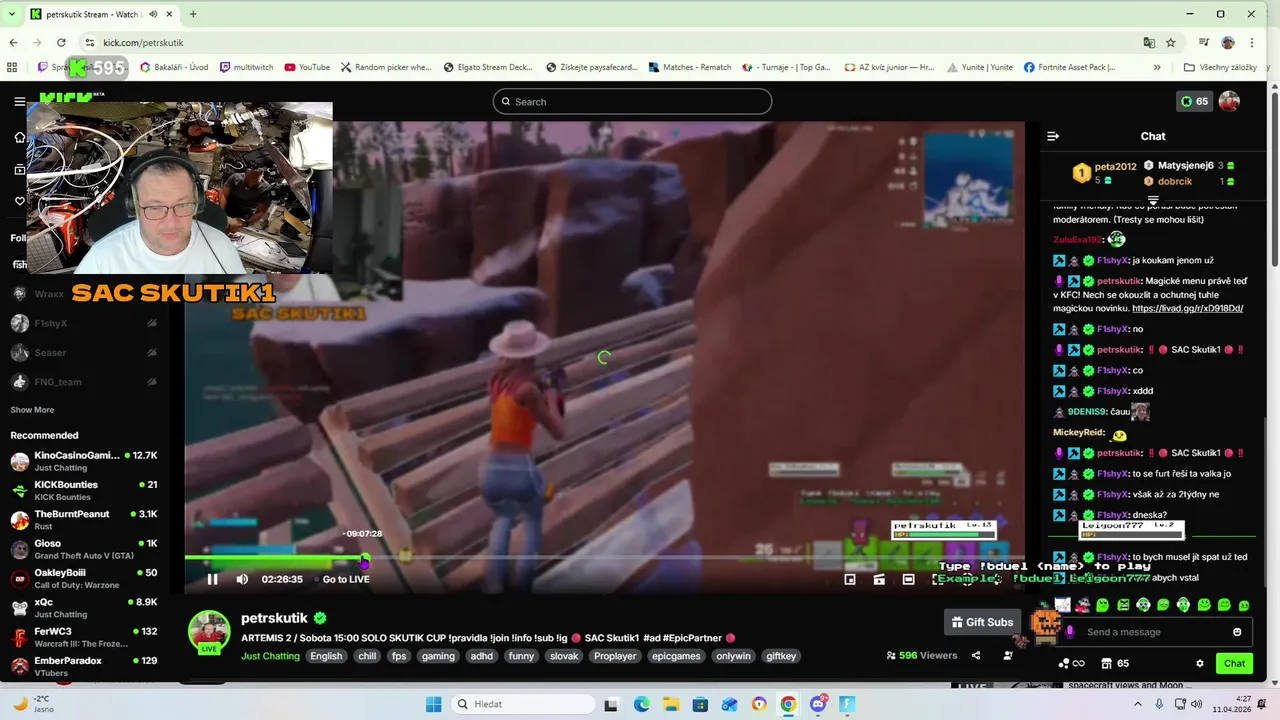This screenshot has height=720, width=1280.
Task: Mute the tab via speaker icon on tab
Action: tap(153, 14)
